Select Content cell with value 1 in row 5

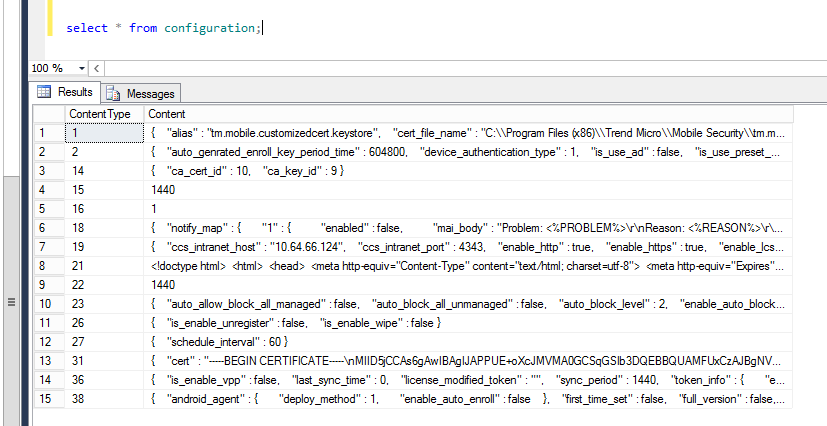click(468, 209)
